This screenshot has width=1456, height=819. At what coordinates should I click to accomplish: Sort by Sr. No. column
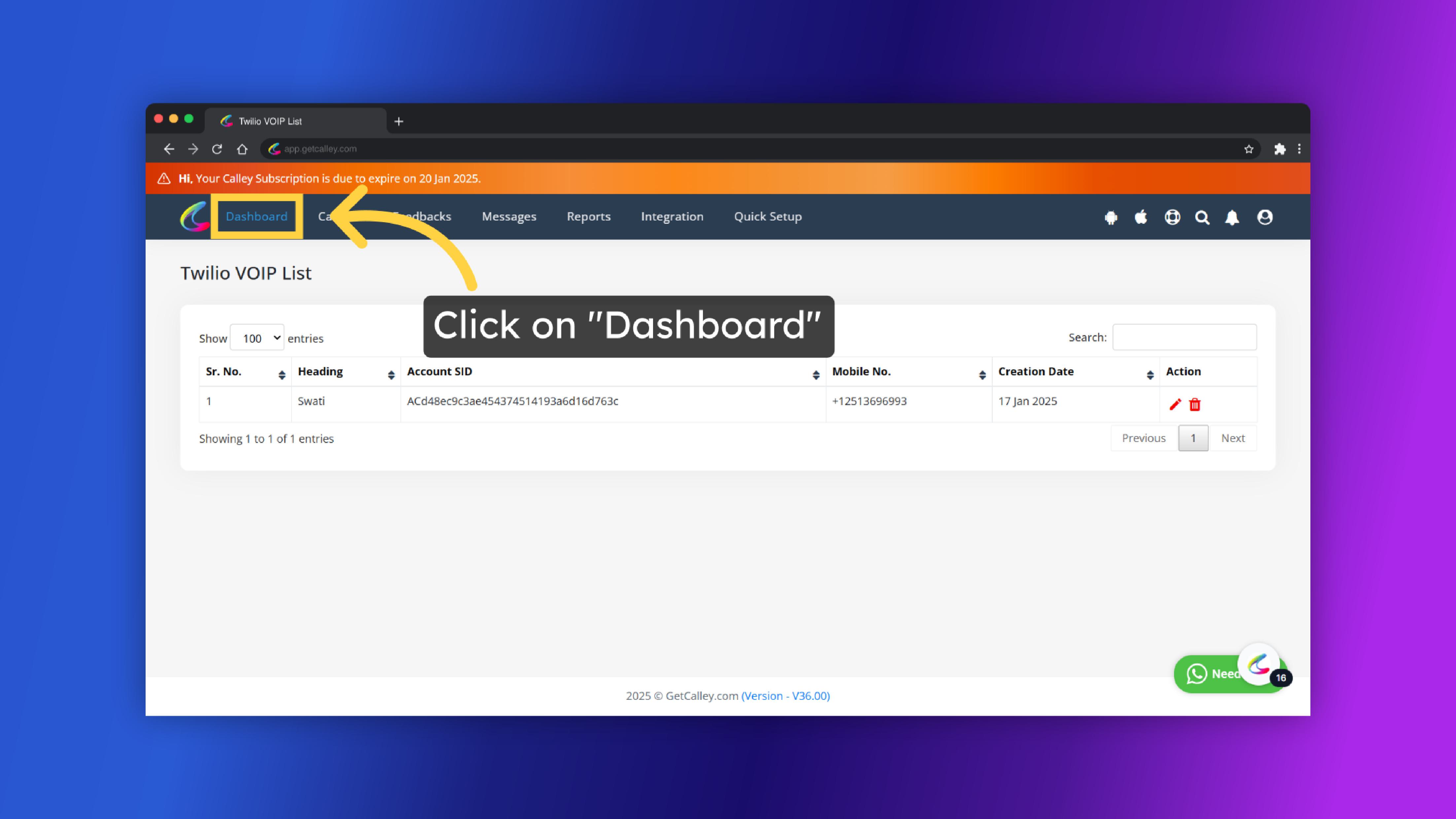(x=245, y=371)
